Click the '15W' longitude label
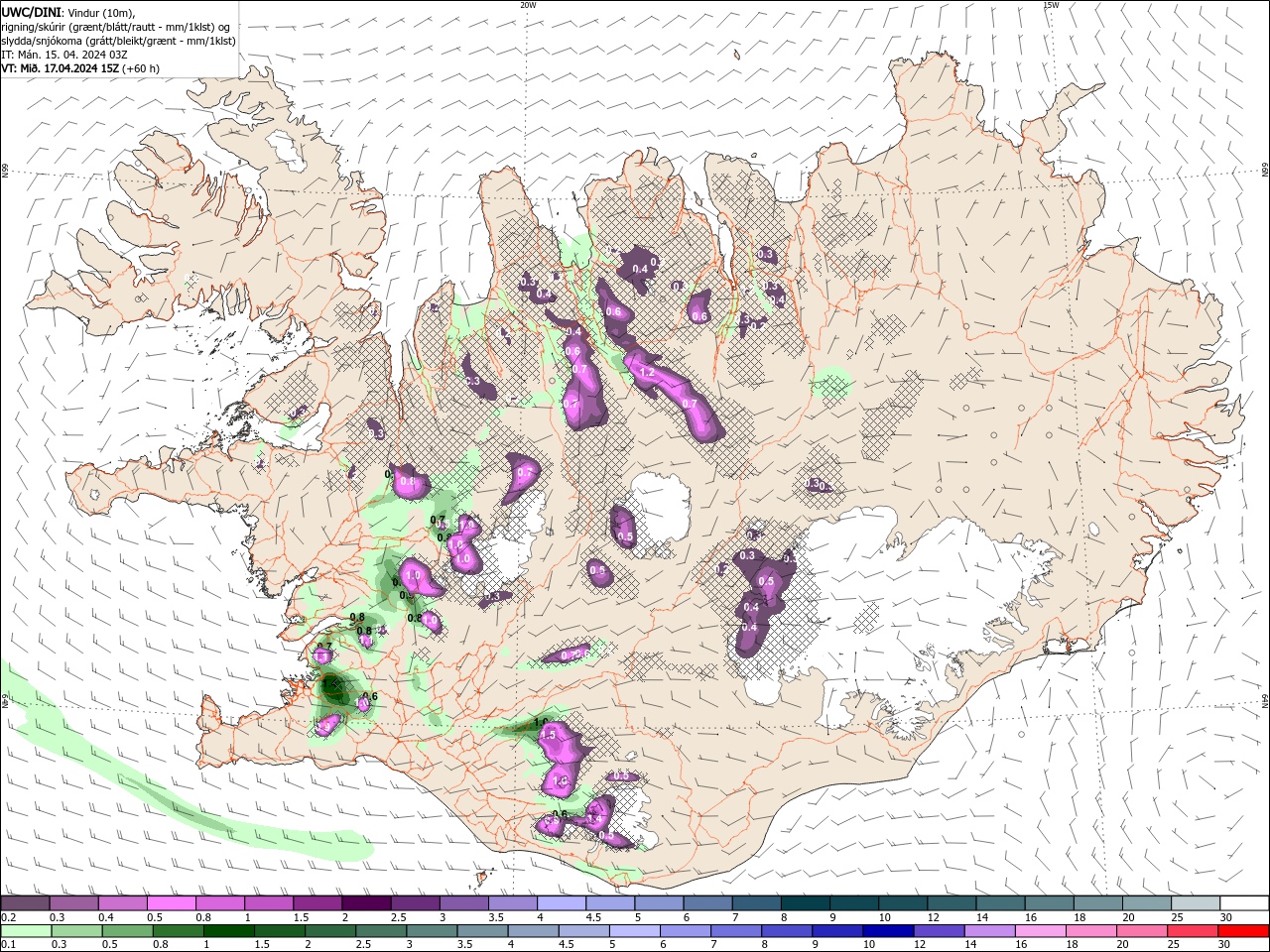This screenshot has height=952, width=1270. (x=1051, y=5)
